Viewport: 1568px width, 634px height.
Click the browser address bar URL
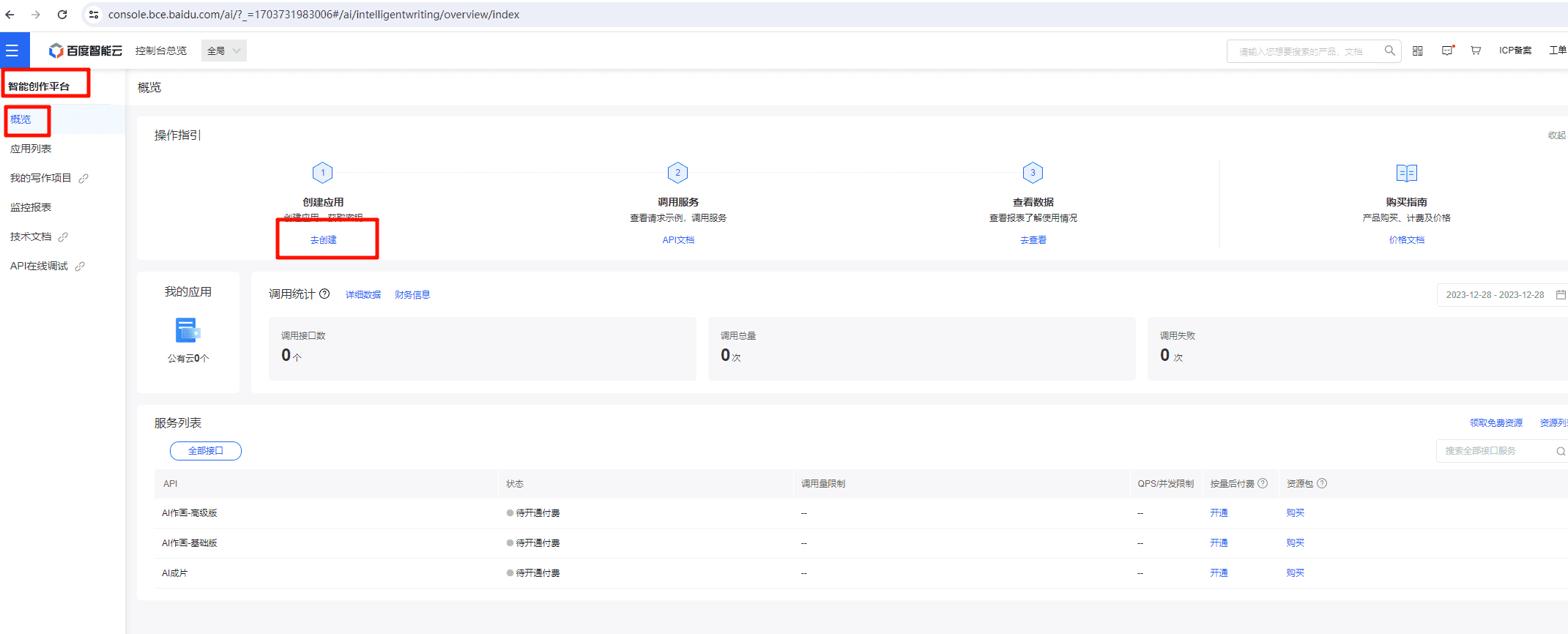pyautogui.click(x=313, y=15)
